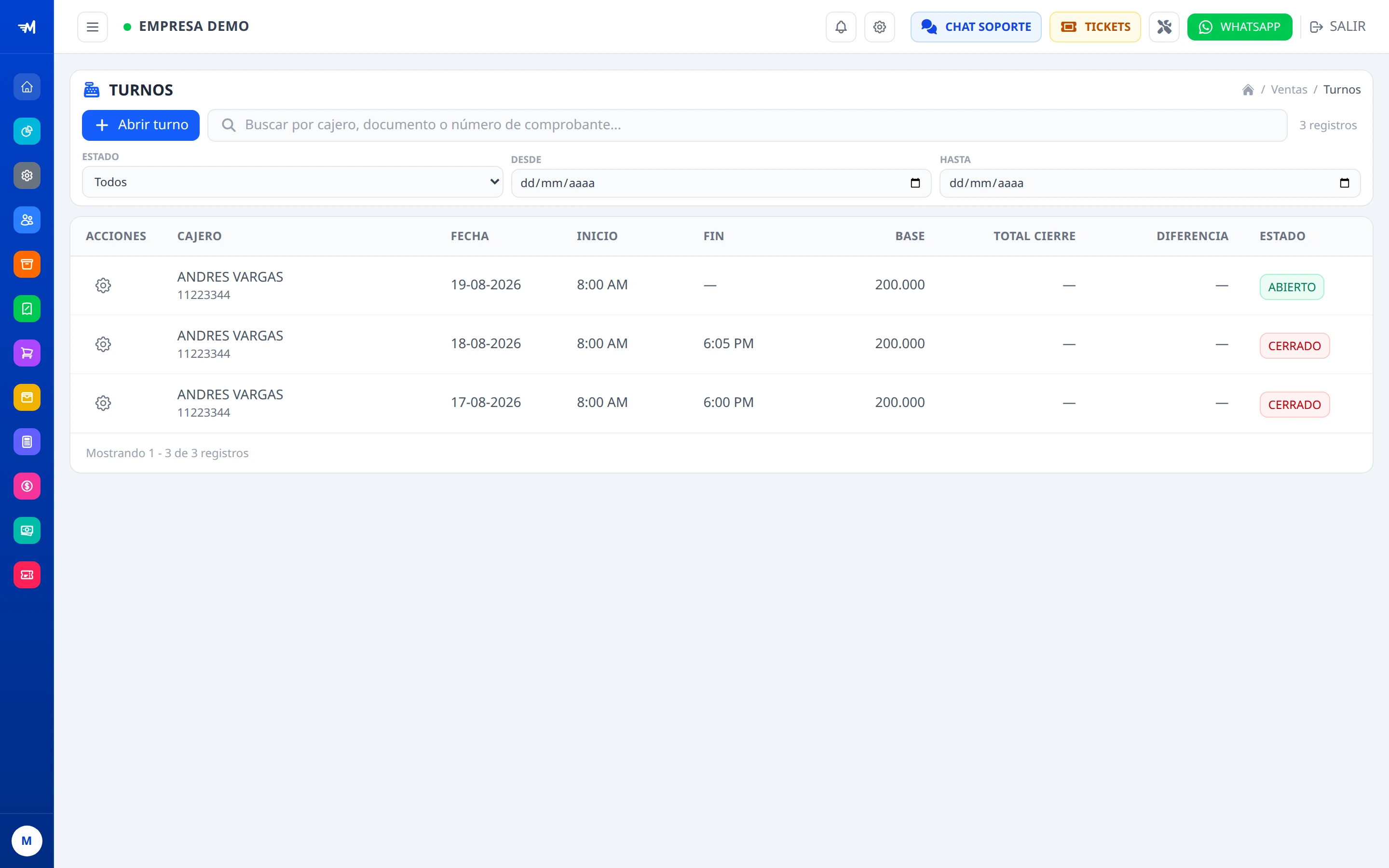Image resolution: width=1389 pixels, height=868 pixels.
Task: Focus the cajero search field
Action: click(747, 125)
